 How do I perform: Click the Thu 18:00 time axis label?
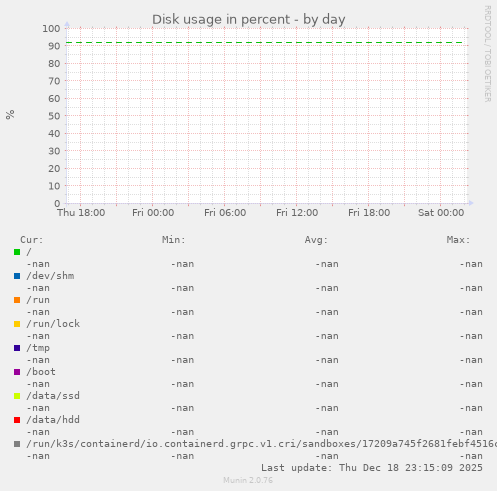coord(81,213)
